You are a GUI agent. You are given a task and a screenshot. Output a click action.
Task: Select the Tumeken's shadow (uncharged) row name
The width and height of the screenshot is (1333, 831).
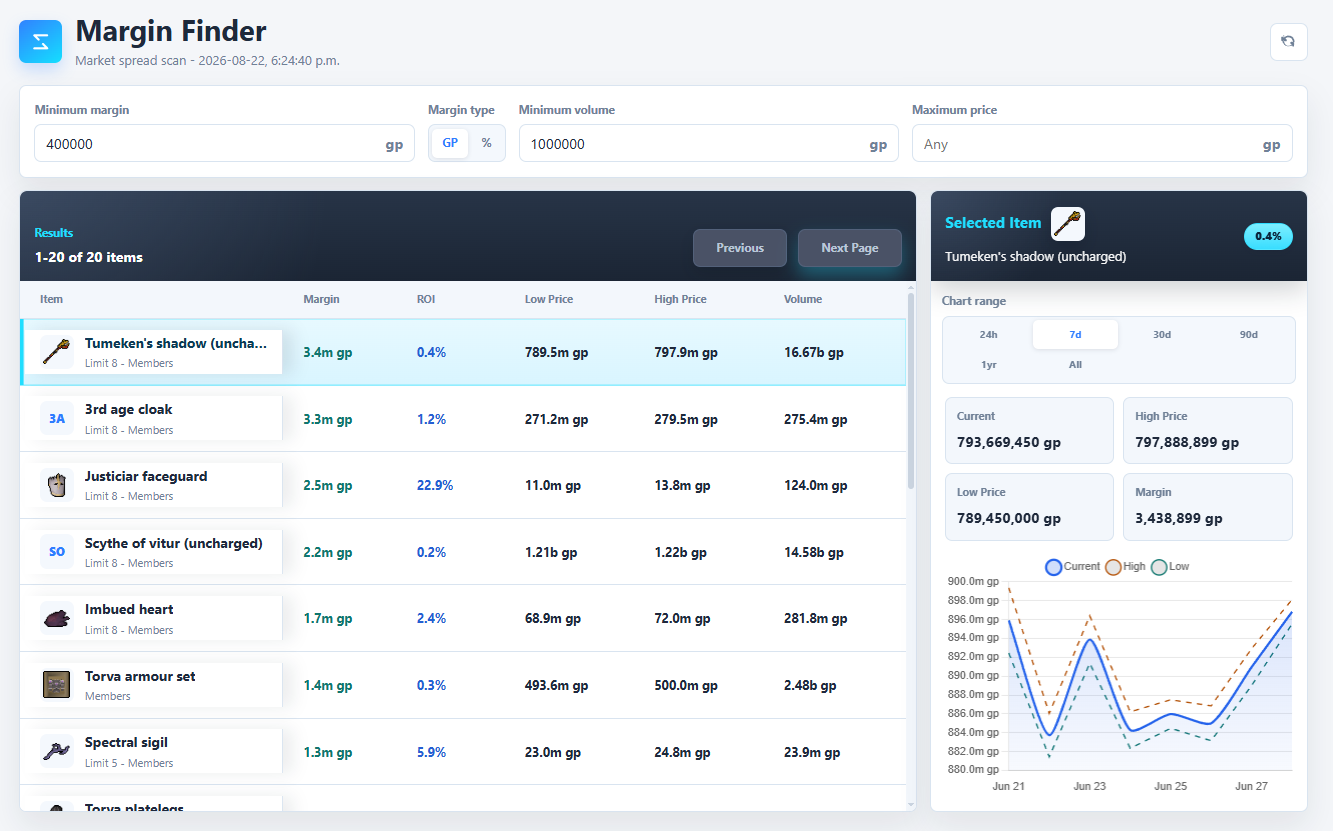176,343
